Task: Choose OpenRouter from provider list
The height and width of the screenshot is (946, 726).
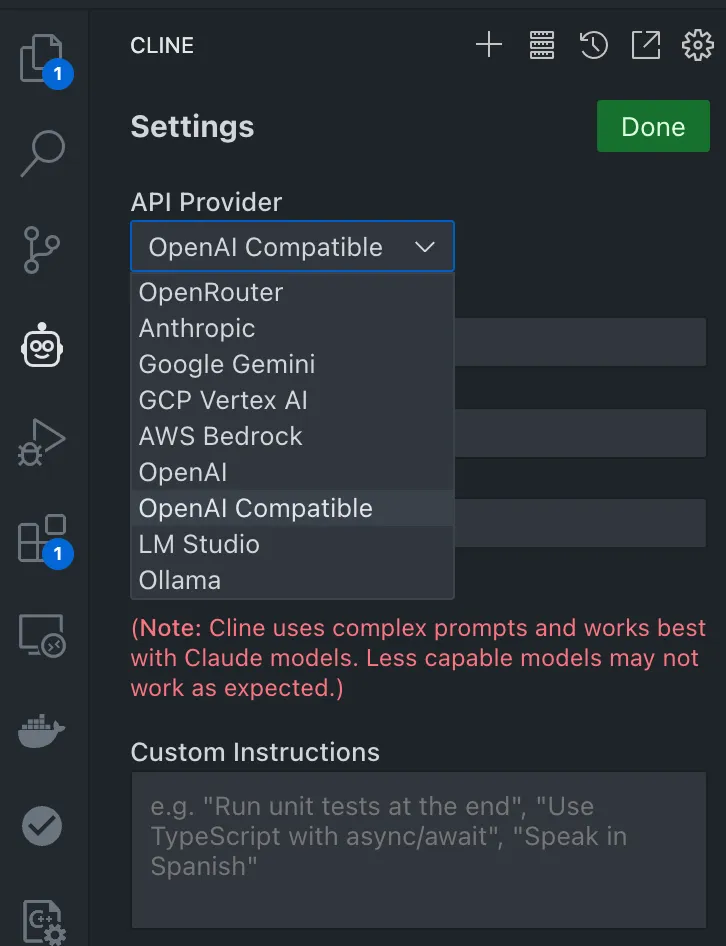Action: pyautogui.click(x=292, y=293)
